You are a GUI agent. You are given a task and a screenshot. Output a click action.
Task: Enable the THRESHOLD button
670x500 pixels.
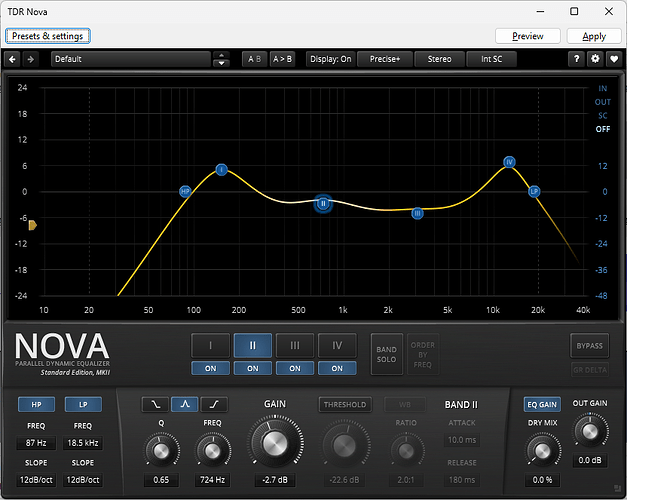coord(345,404)
